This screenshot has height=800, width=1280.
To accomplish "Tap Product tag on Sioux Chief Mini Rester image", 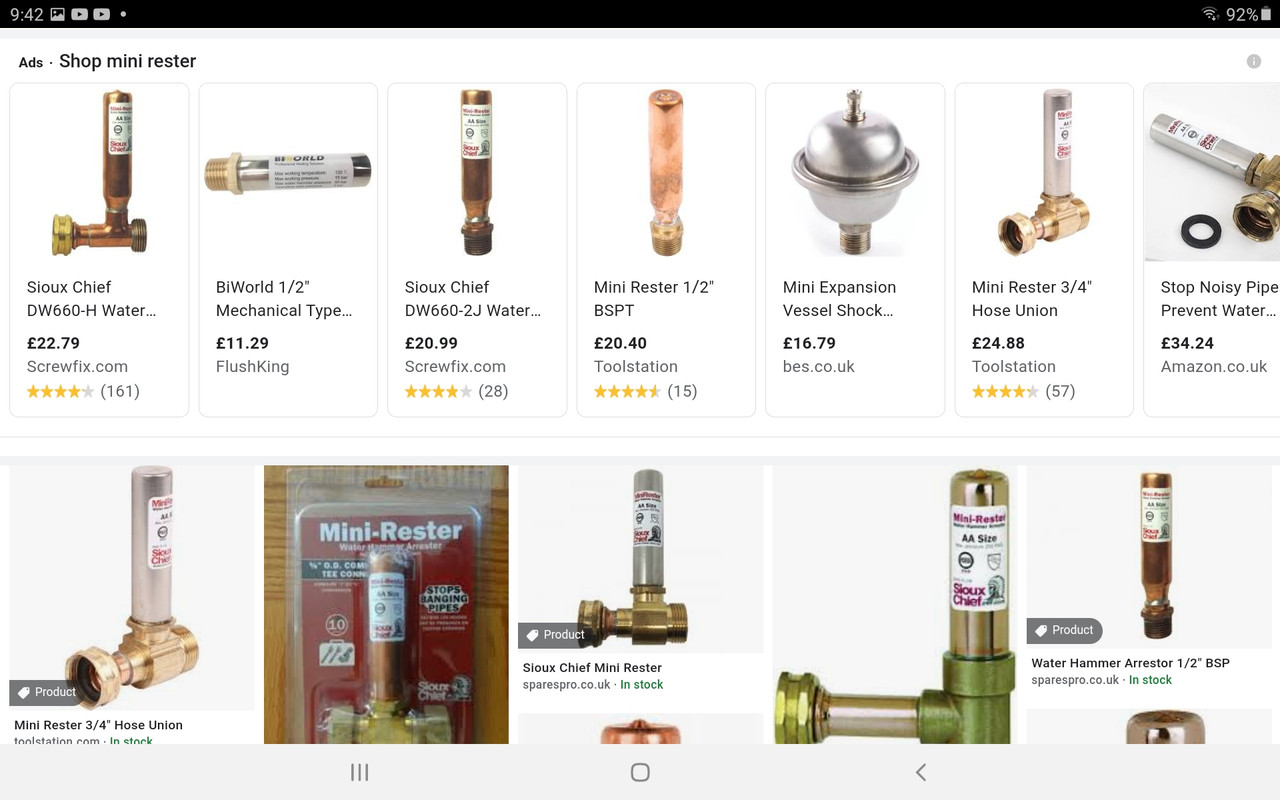I will 554,635.
